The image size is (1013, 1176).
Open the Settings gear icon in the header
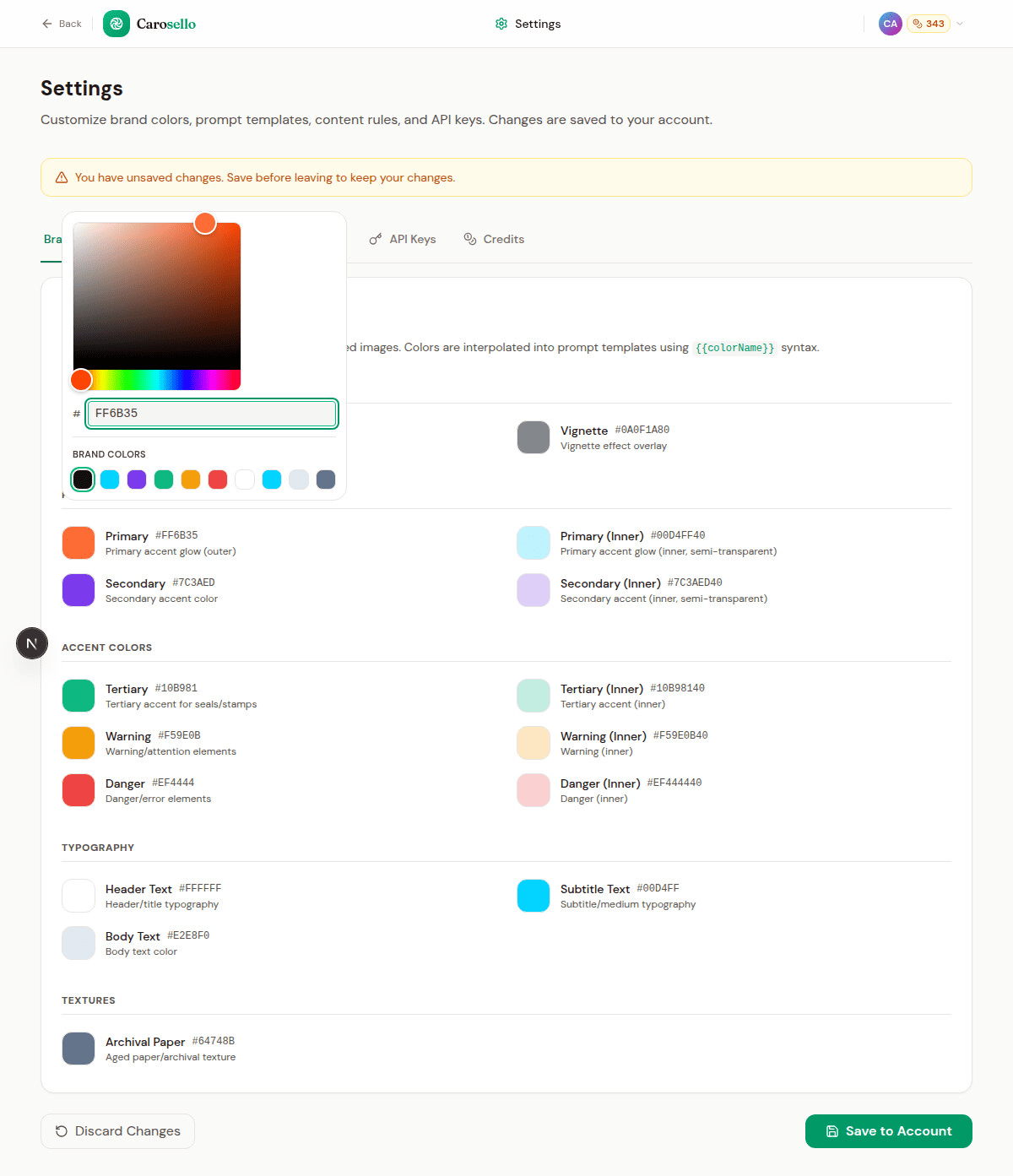pyautogui.click(x=501, y=24)
